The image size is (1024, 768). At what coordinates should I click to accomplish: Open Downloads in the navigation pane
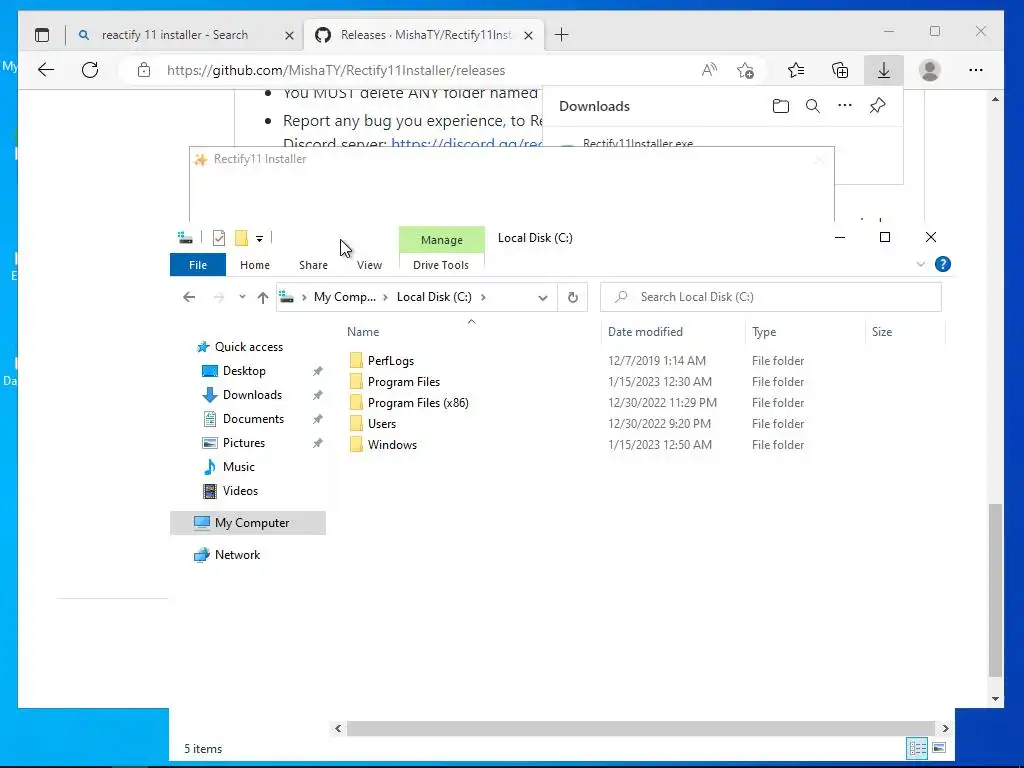click(x=252, y=395)
